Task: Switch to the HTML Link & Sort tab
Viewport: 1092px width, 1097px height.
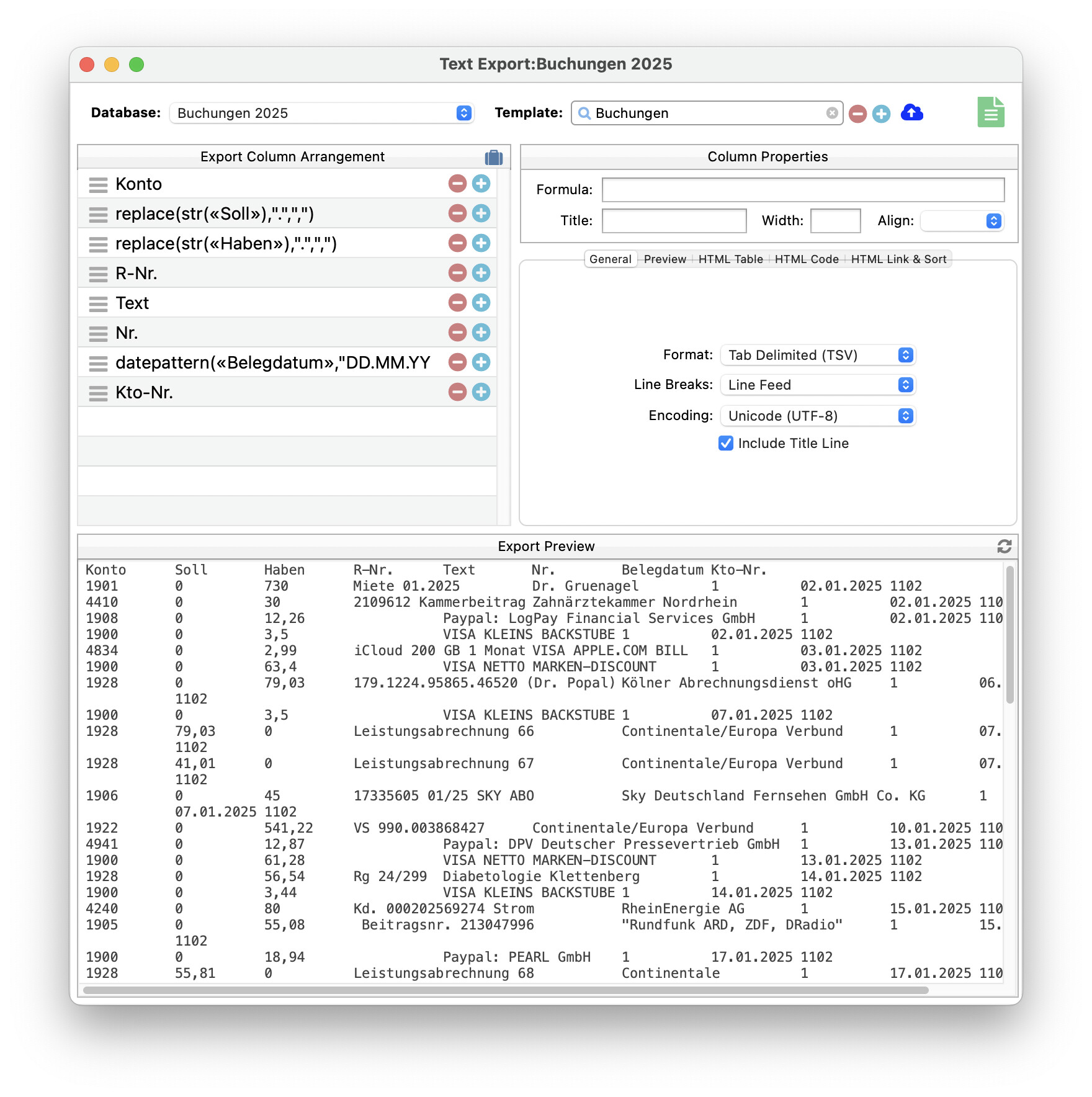Action: pyautogui.click(x=898, y=259)
